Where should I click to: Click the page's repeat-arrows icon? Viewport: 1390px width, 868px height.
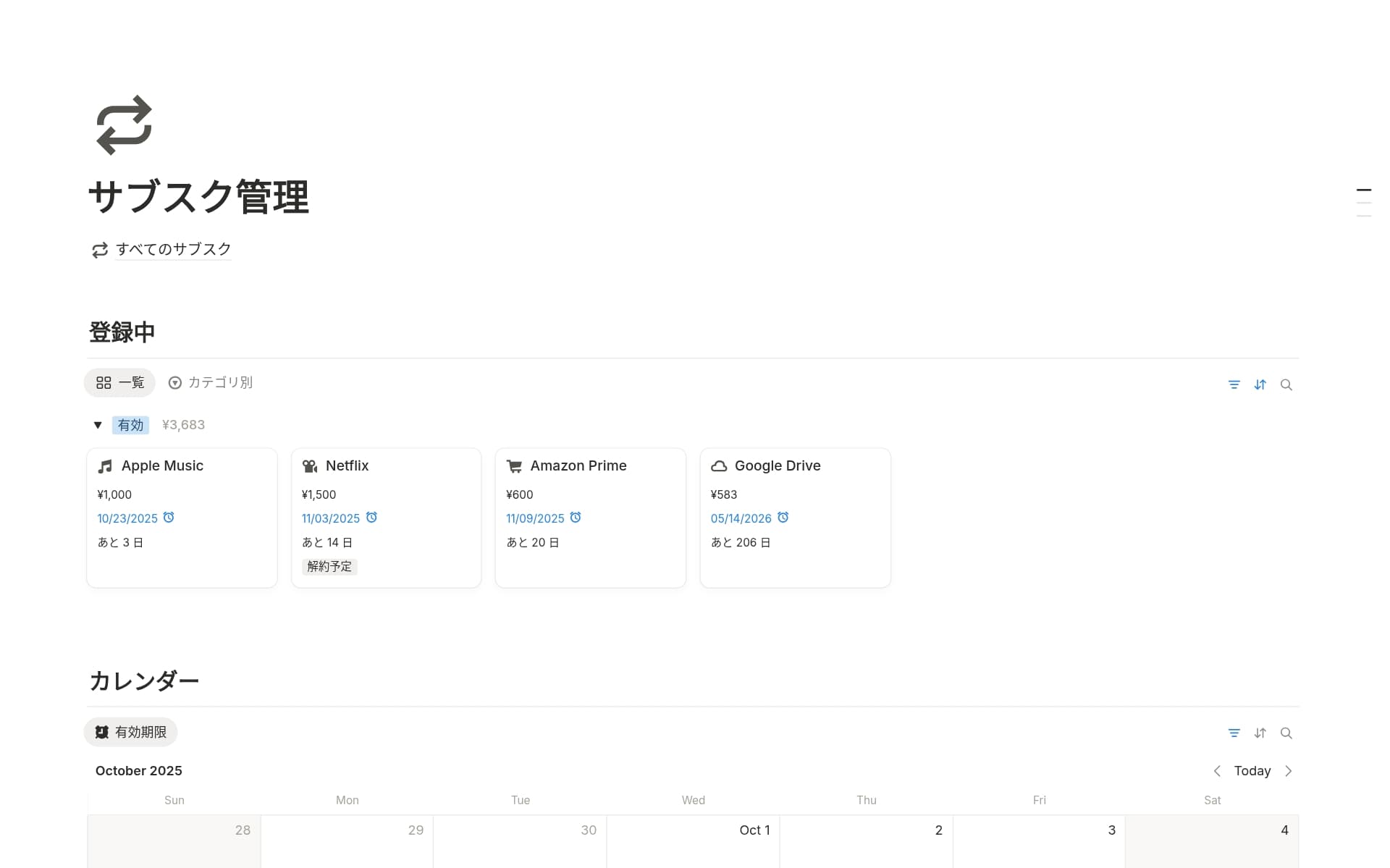(124, 125)
